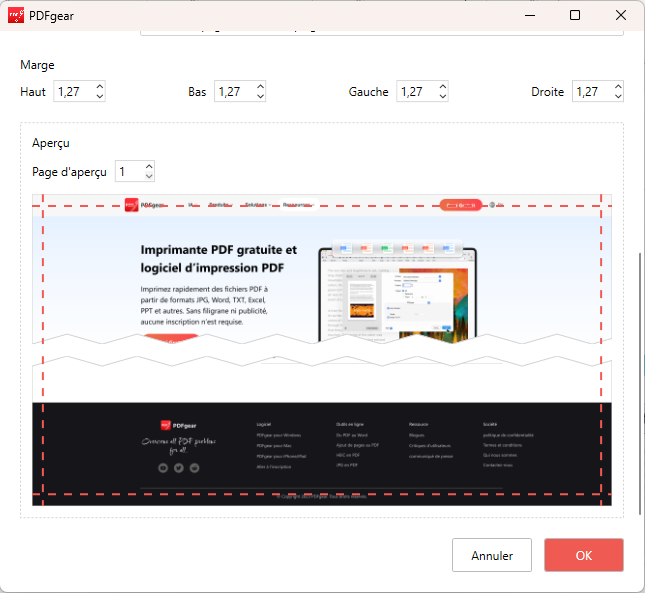Click the 'Droite' label
The width and height of the screenshot is (645, 593).
click(x=548, y=91)
